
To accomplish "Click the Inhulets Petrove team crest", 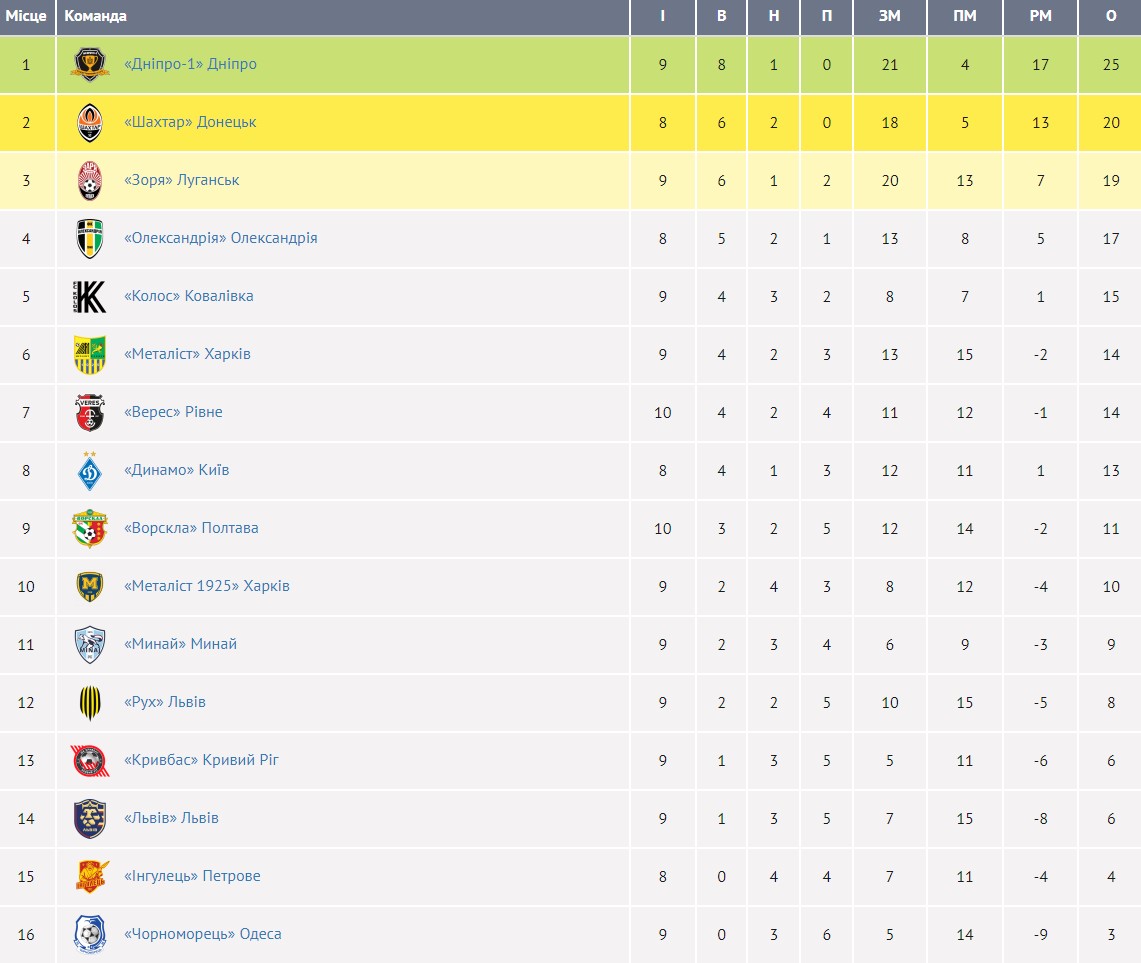I will tap(90, 876).
